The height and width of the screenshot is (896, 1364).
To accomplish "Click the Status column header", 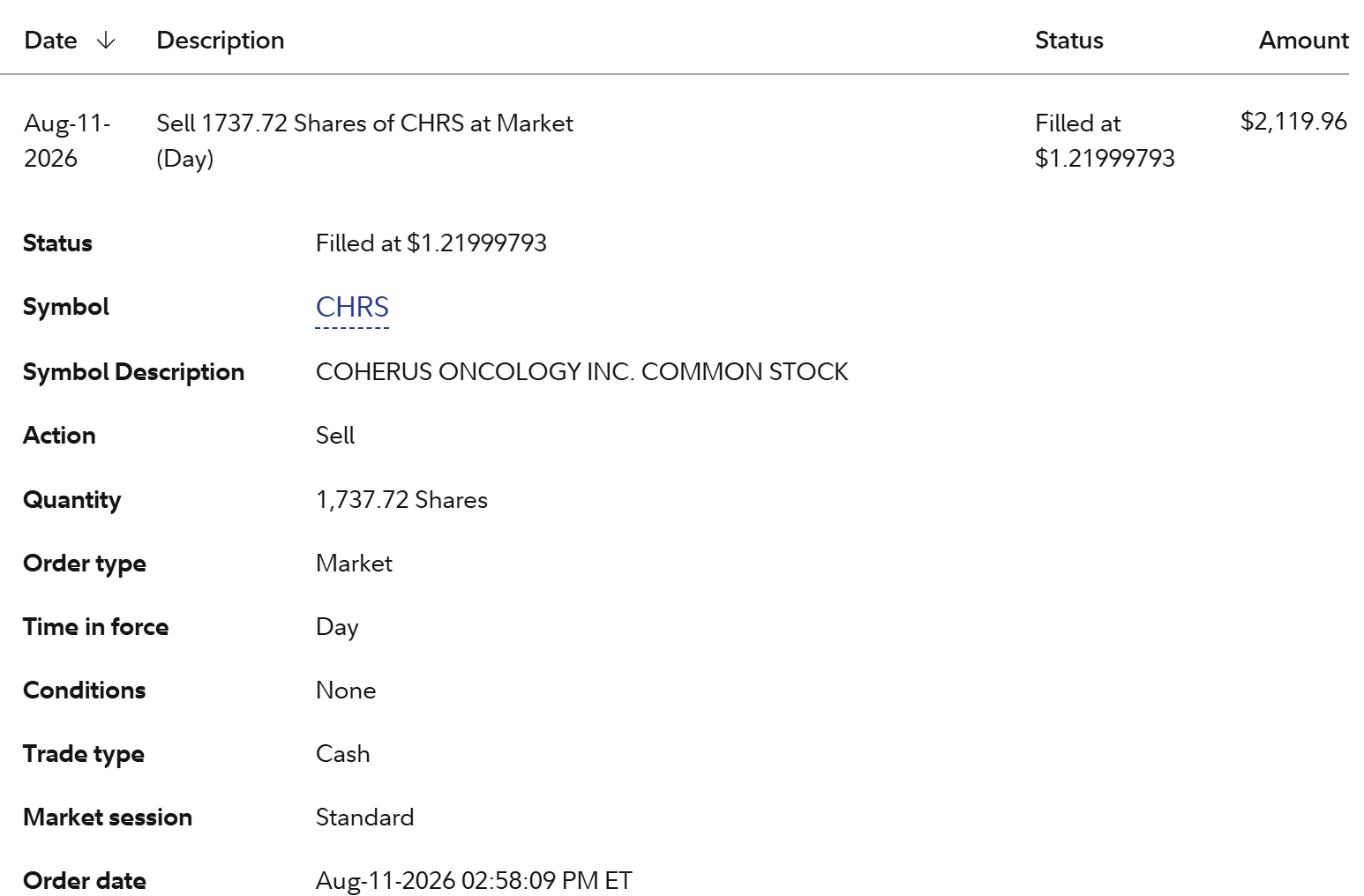I will tap(1068, 41).
